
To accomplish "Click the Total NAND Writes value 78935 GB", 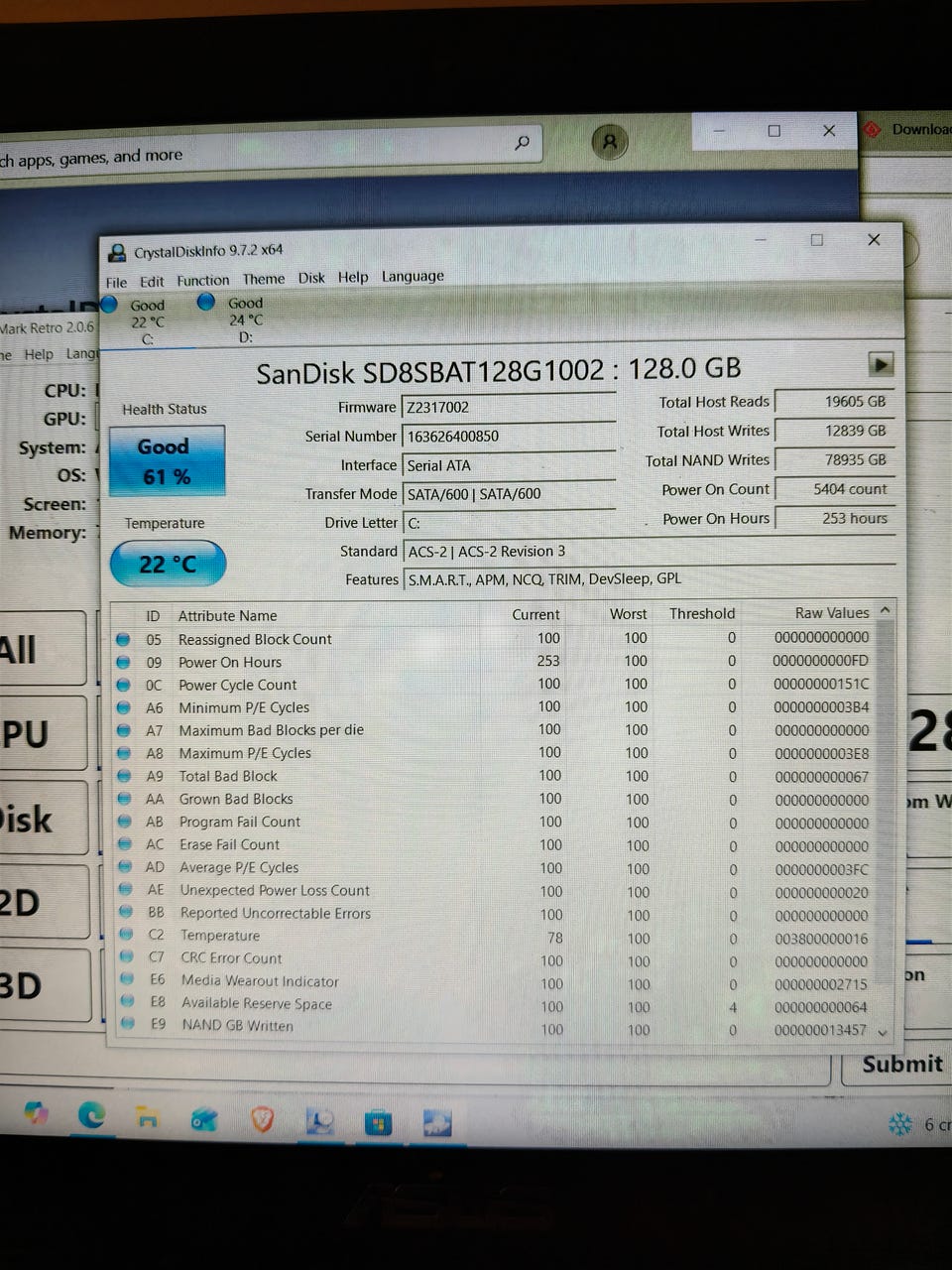I will (834, 459).
